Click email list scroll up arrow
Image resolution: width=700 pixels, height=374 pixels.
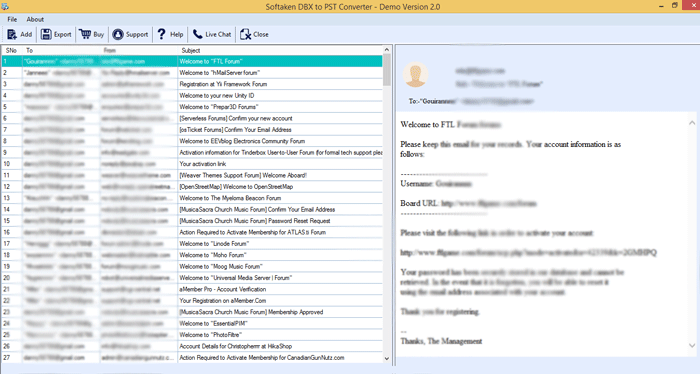[x=387, y=49]
